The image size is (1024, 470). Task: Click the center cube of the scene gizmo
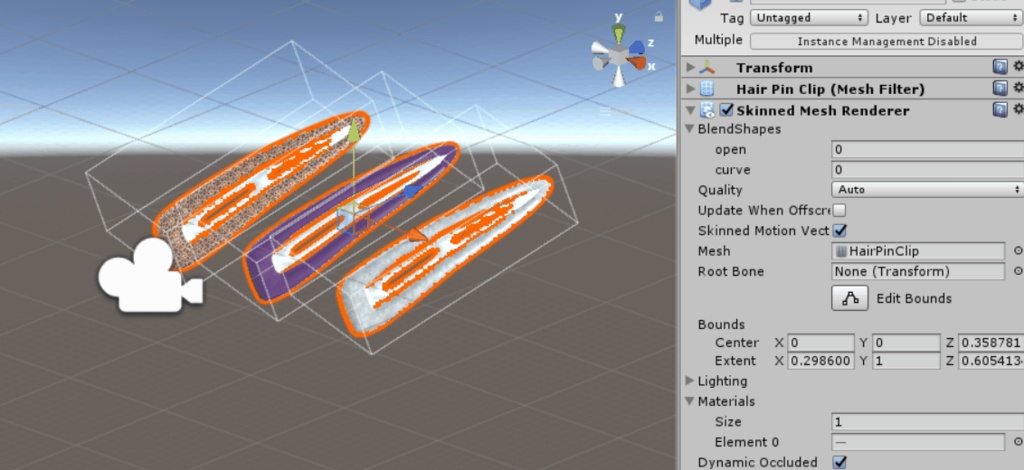coord(618,55)
